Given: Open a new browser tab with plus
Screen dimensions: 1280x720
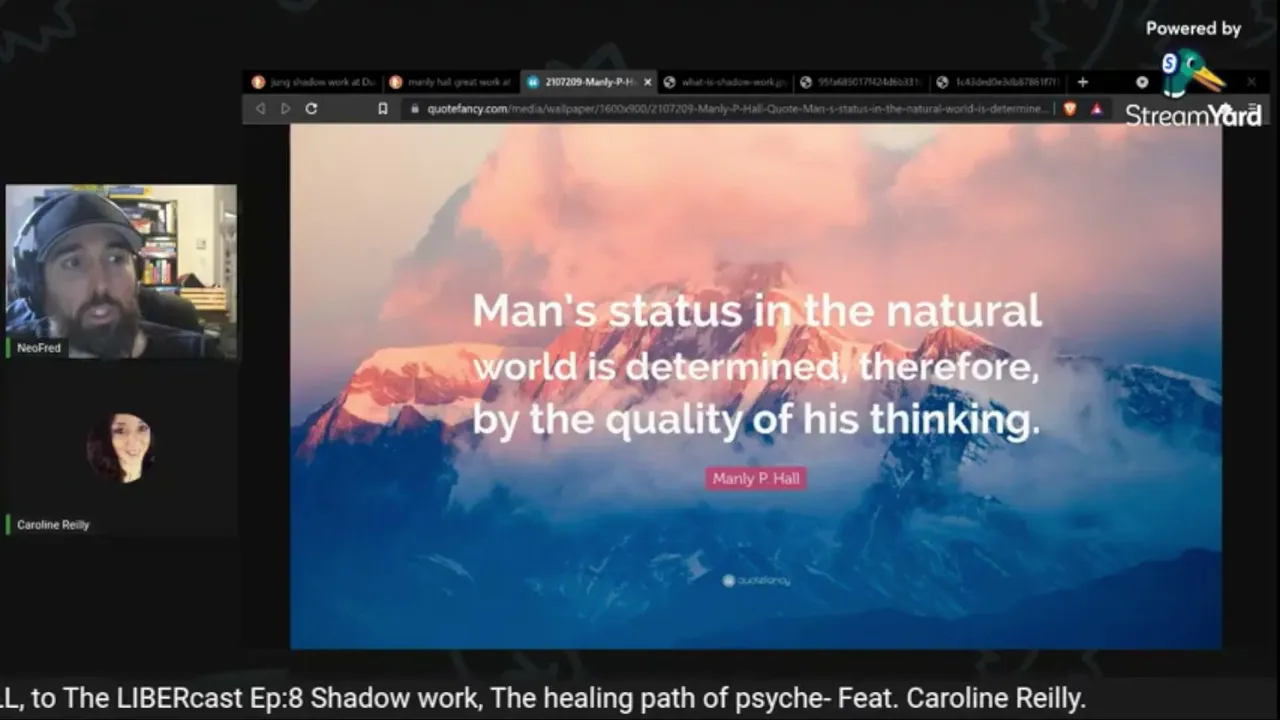Looking at the screenshot, I should pyautogui.click(x=1082, y=82).
